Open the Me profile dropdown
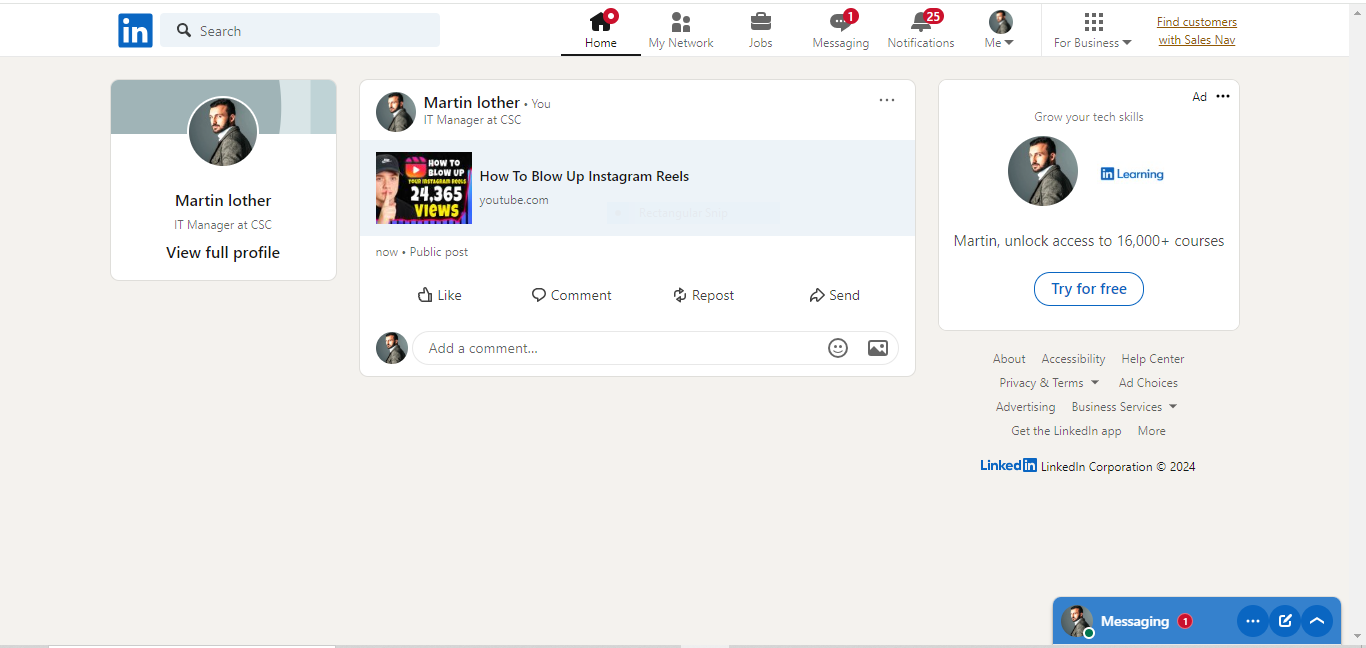This screenshot has height=648, width=1366. point(1001,30)
